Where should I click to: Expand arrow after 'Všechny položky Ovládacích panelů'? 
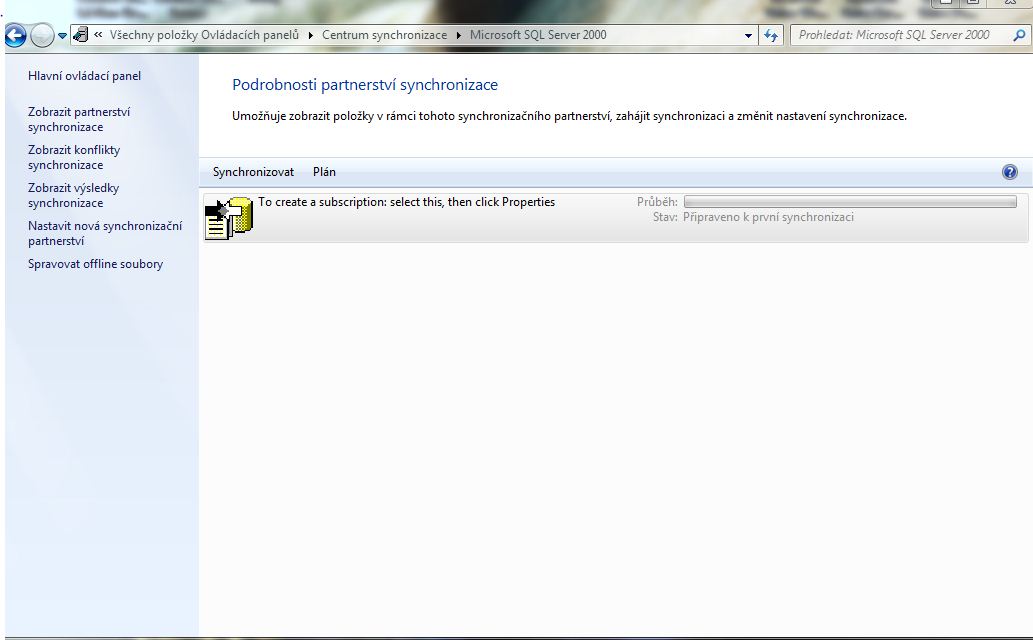[x=310, y=35]
